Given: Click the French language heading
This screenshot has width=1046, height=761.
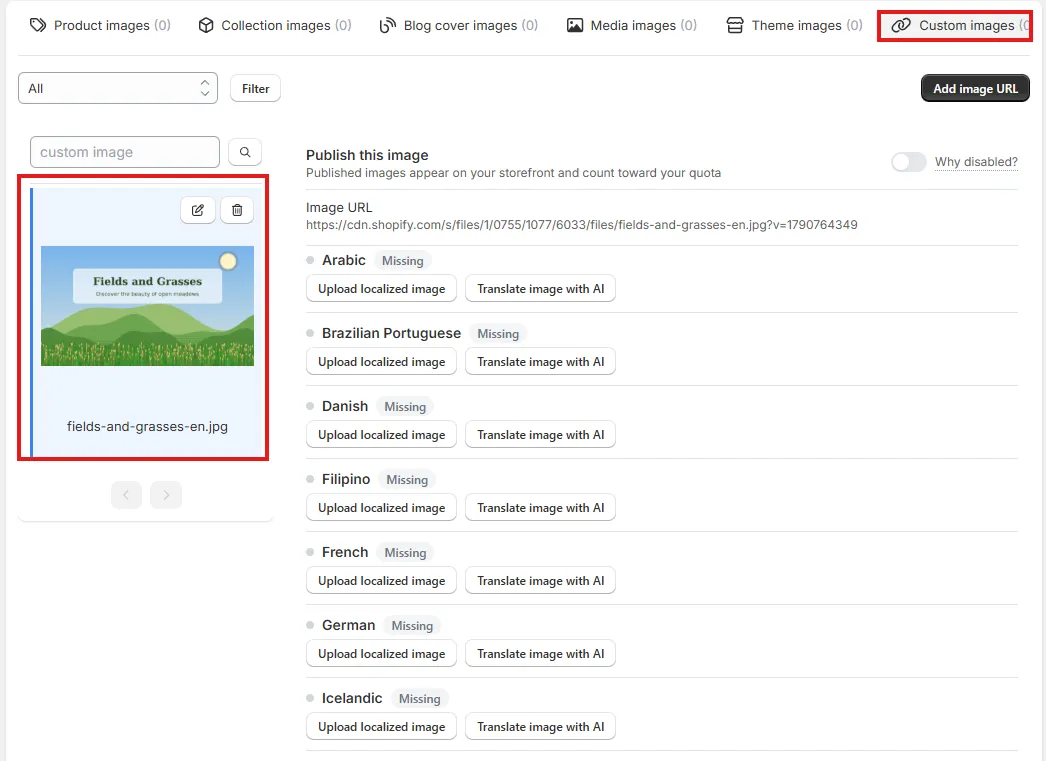Looking at the screenshot, I should pos(345,552).
